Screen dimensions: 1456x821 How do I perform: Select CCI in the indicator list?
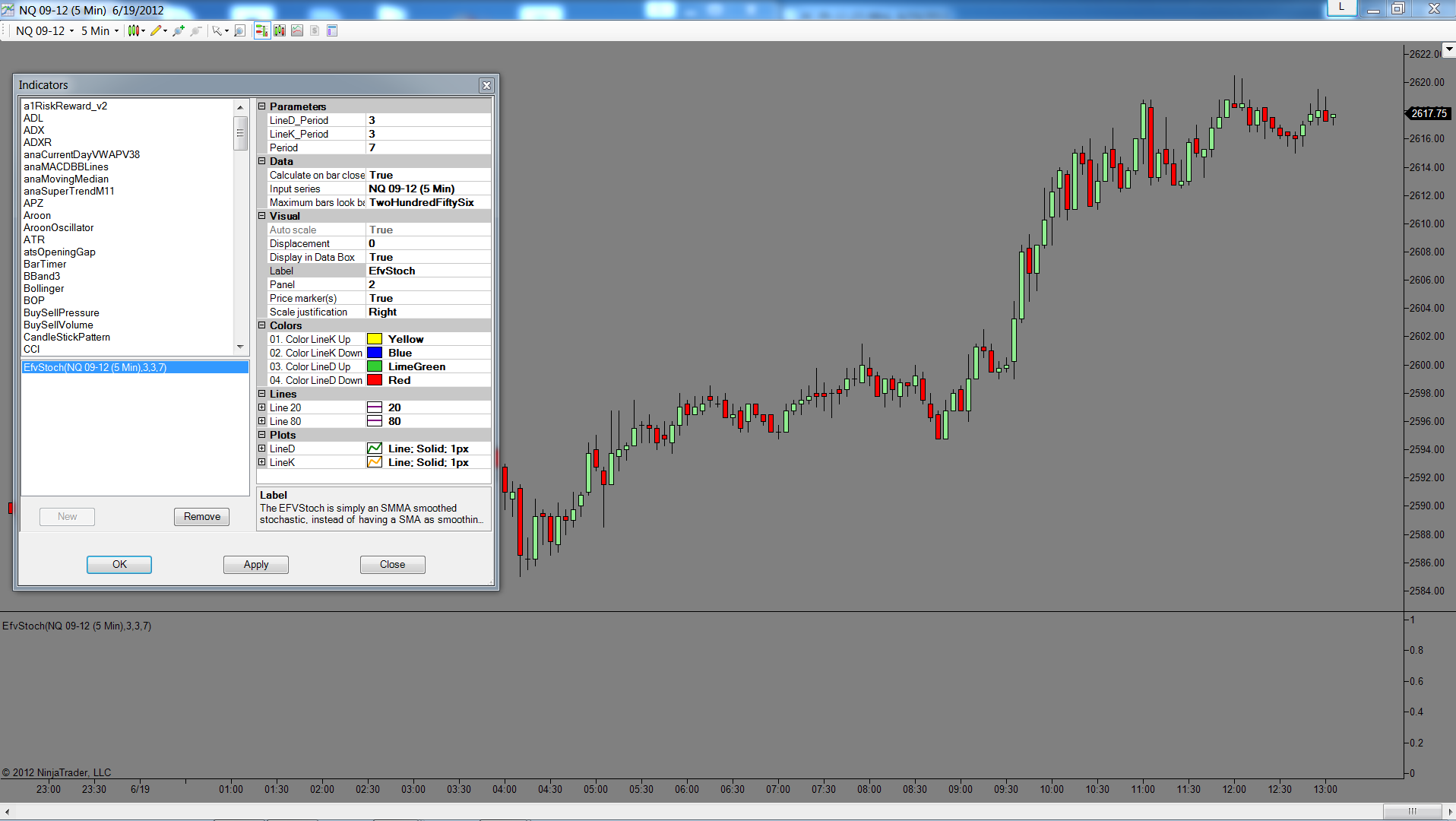pyautogui.click(x=31, y=349)
